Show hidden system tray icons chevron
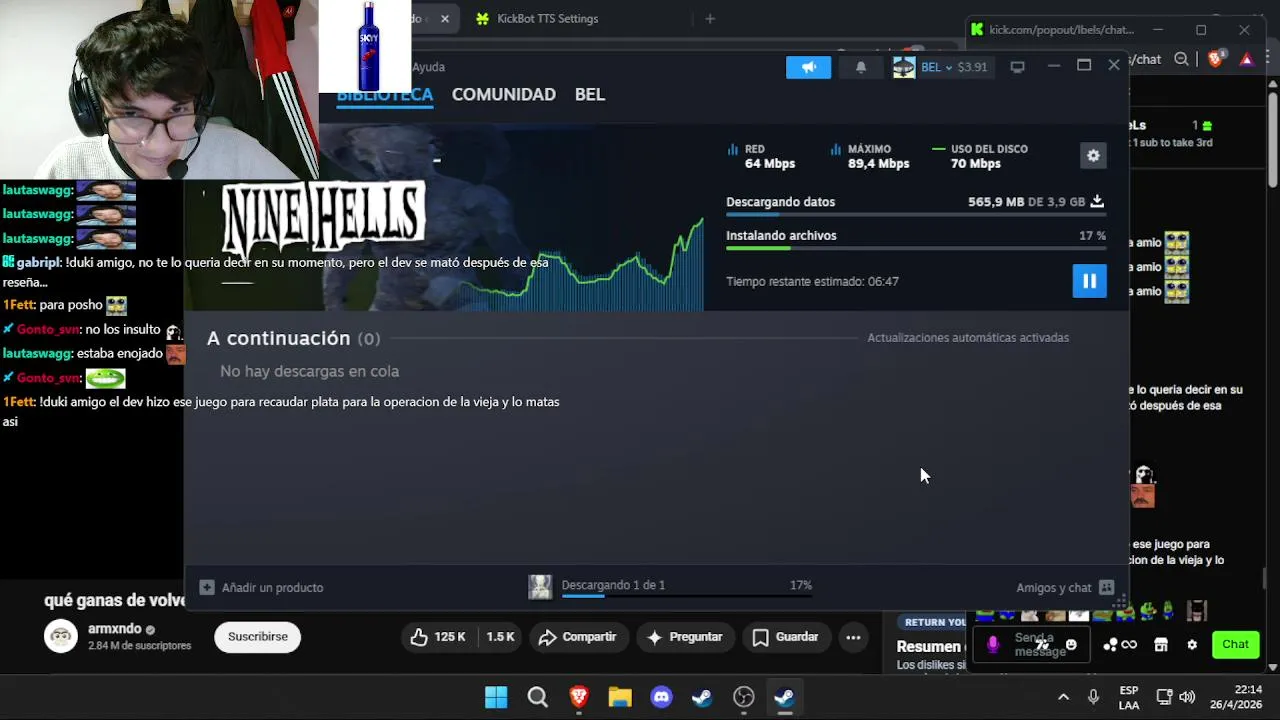This screenshot has width=1280, height=720. point(1063,697)
